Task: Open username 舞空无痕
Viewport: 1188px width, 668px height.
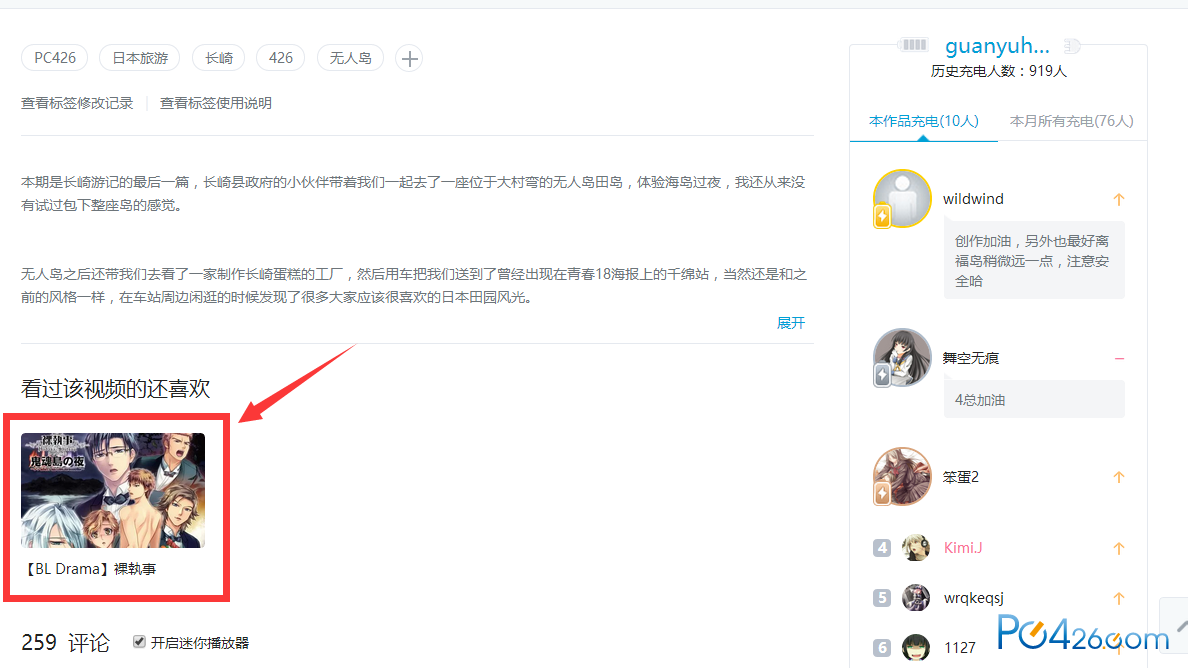Action: coord(971,357)
